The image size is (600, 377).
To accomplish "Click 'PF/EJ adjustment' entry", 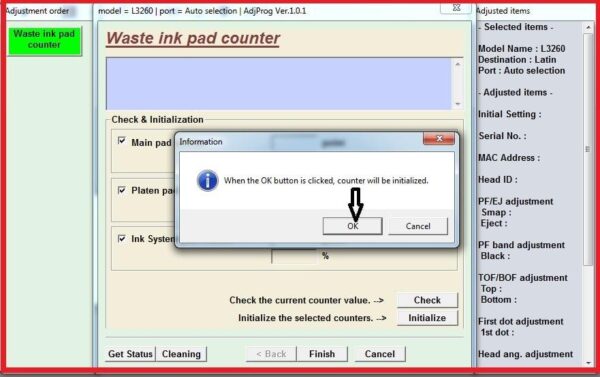I will (x=515, y=201).
